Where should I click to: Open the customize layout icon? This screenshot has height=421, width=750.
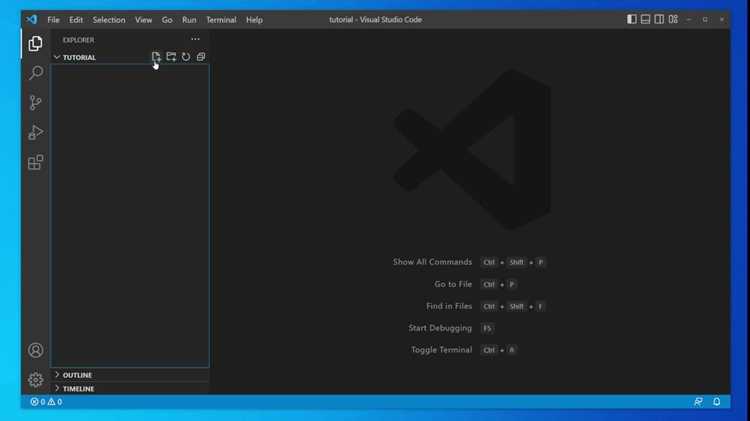(x=673, y=20)
